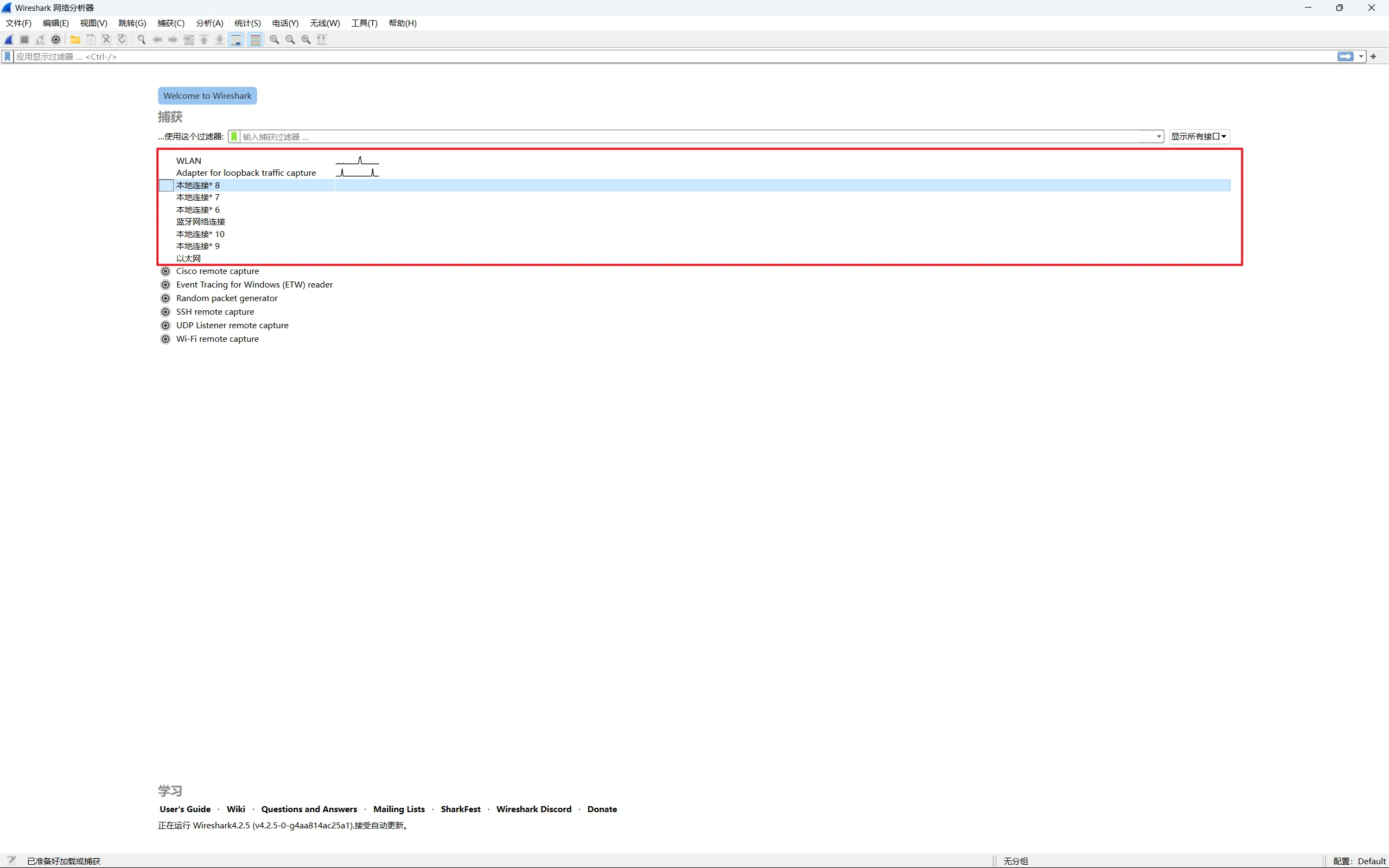Image resolution: width=1389 pixels, height=868 pixels.
Task: Select Adapter for loopback traffic capture
Action: click(694, 173)
